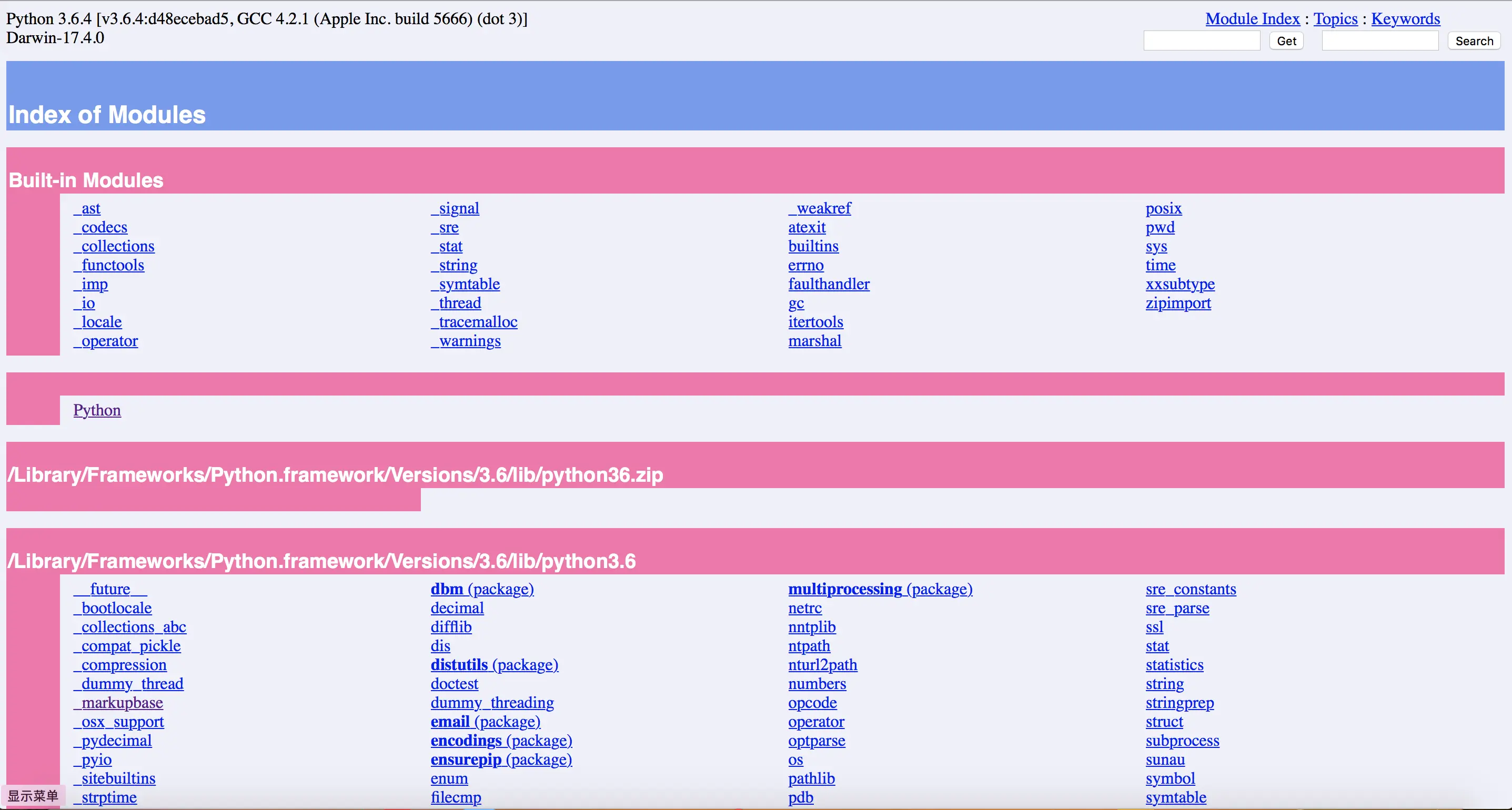Open the _collections built-in module

114,246
